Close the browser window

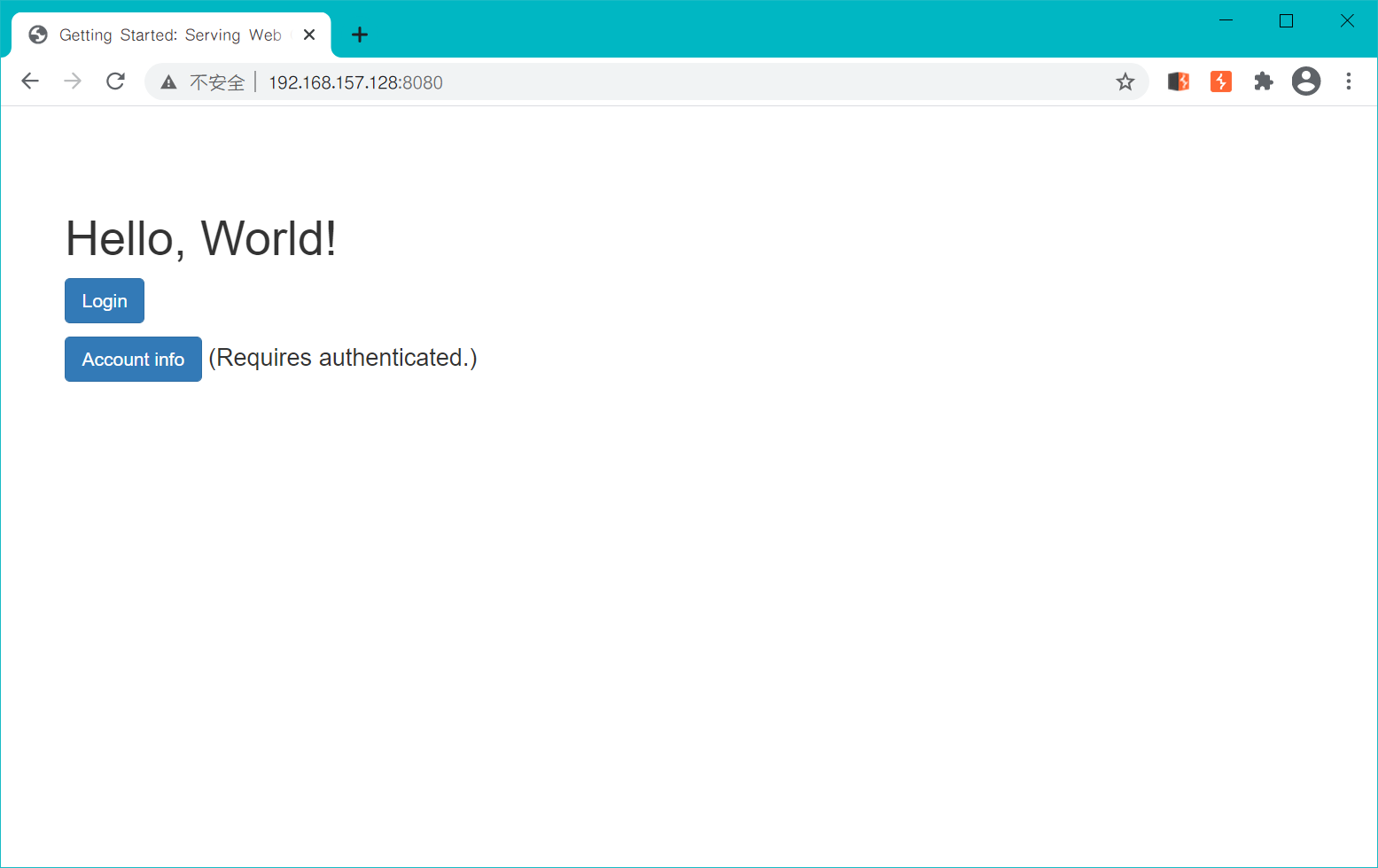coord(1347,20)
